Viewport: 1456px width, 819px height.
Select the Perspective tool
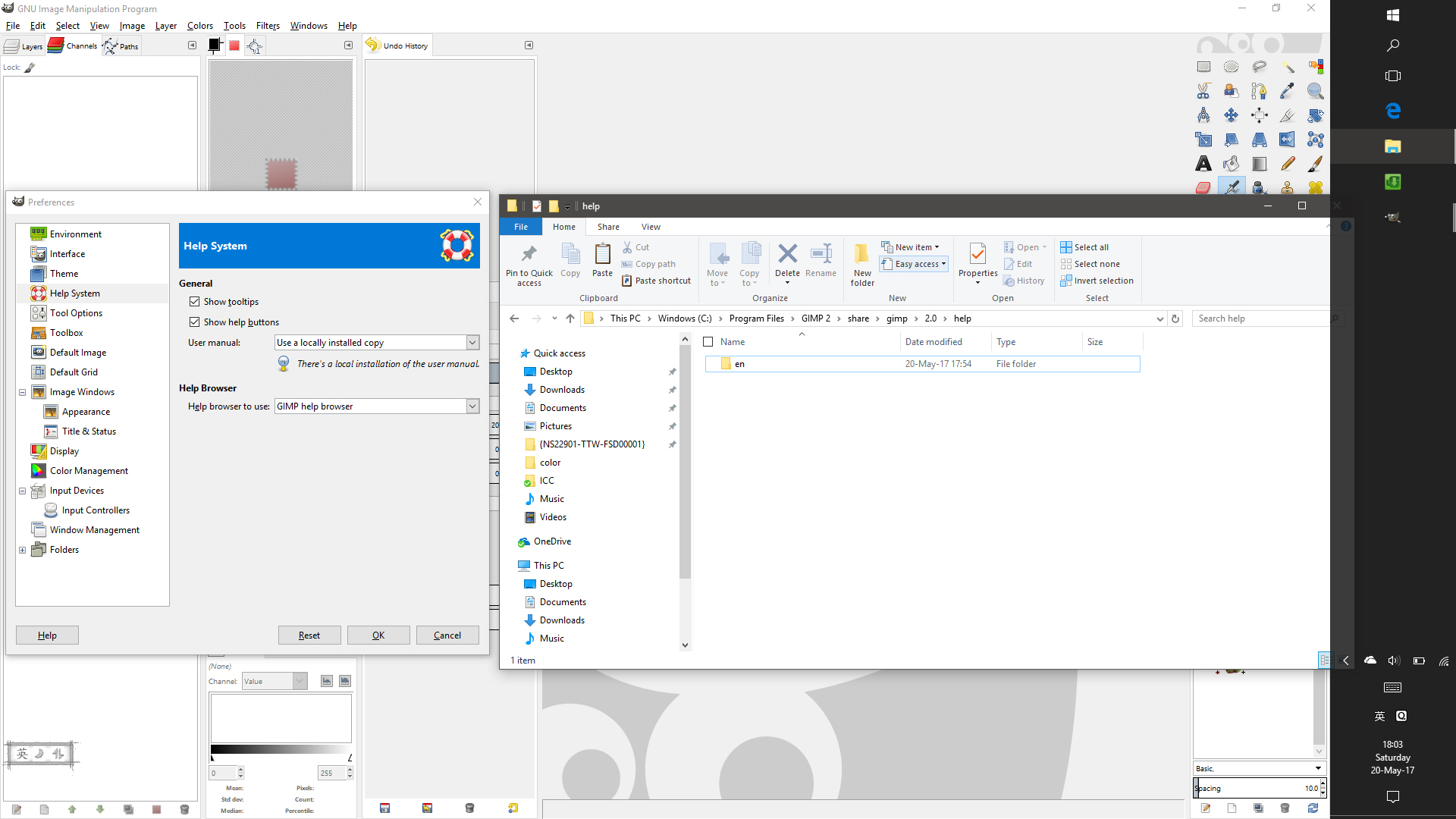[x=1259, y=140]
